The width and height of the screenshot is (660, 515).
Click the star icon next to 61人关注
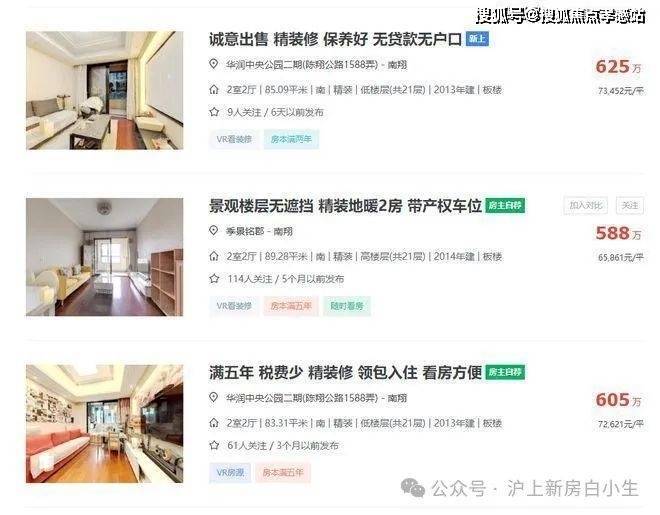214,445
